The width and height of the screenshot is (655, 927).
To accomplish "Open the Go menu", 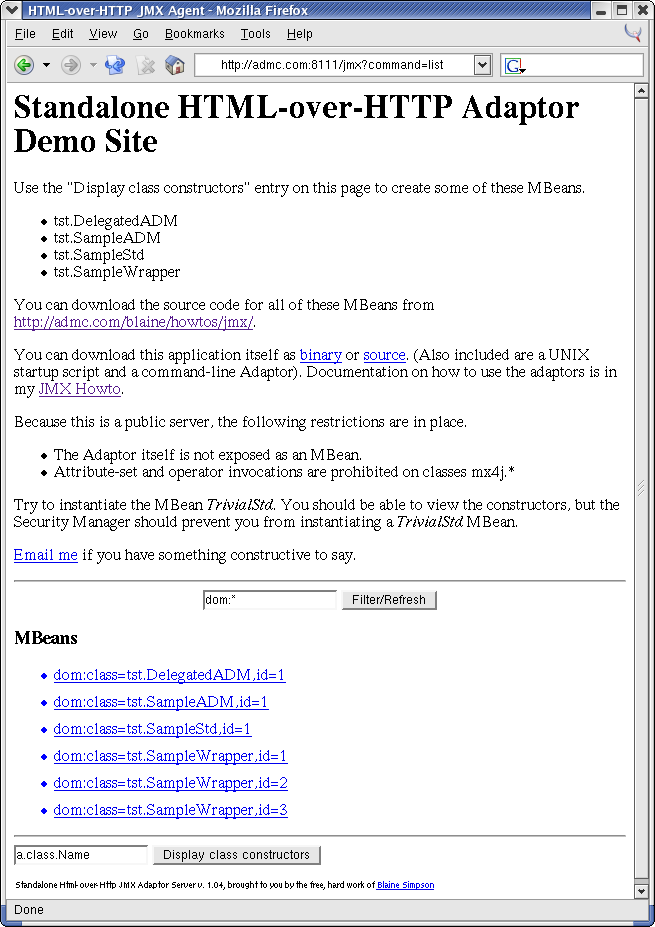I will pyautogui.click(x=141, y=34).
